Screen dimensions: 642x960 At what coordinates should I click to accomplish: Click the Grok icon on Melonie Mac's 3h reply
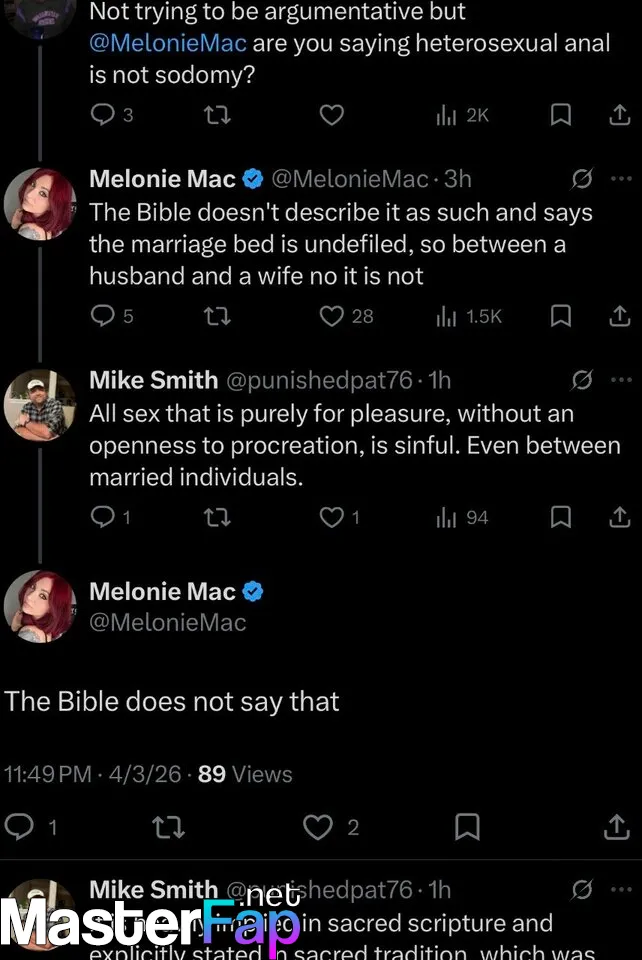coord(581,179)
